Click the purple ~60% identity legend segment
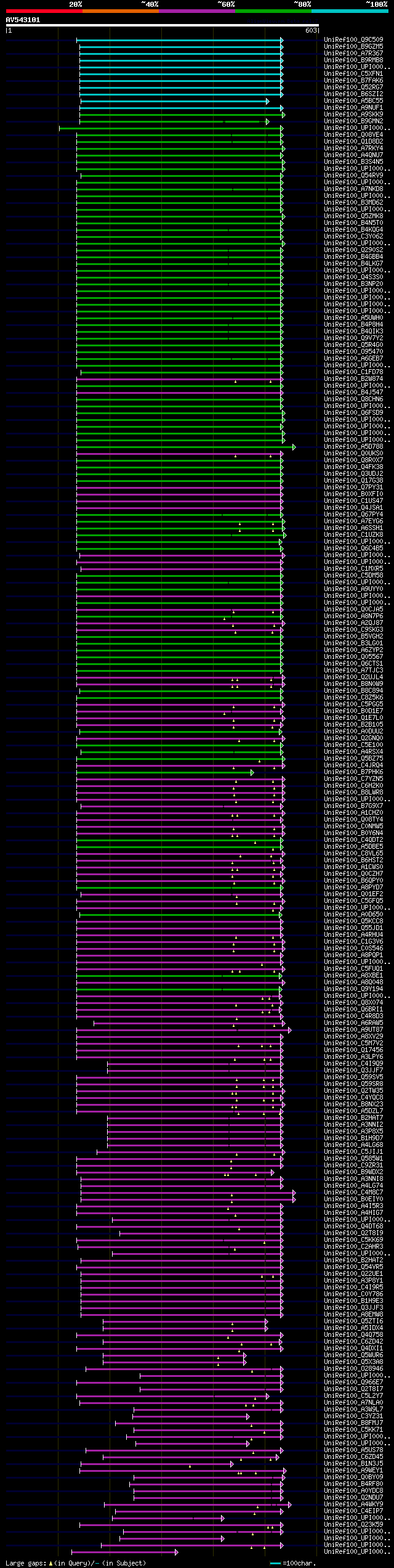This screenshot has height=1568, width=394. tap(196, 11)
